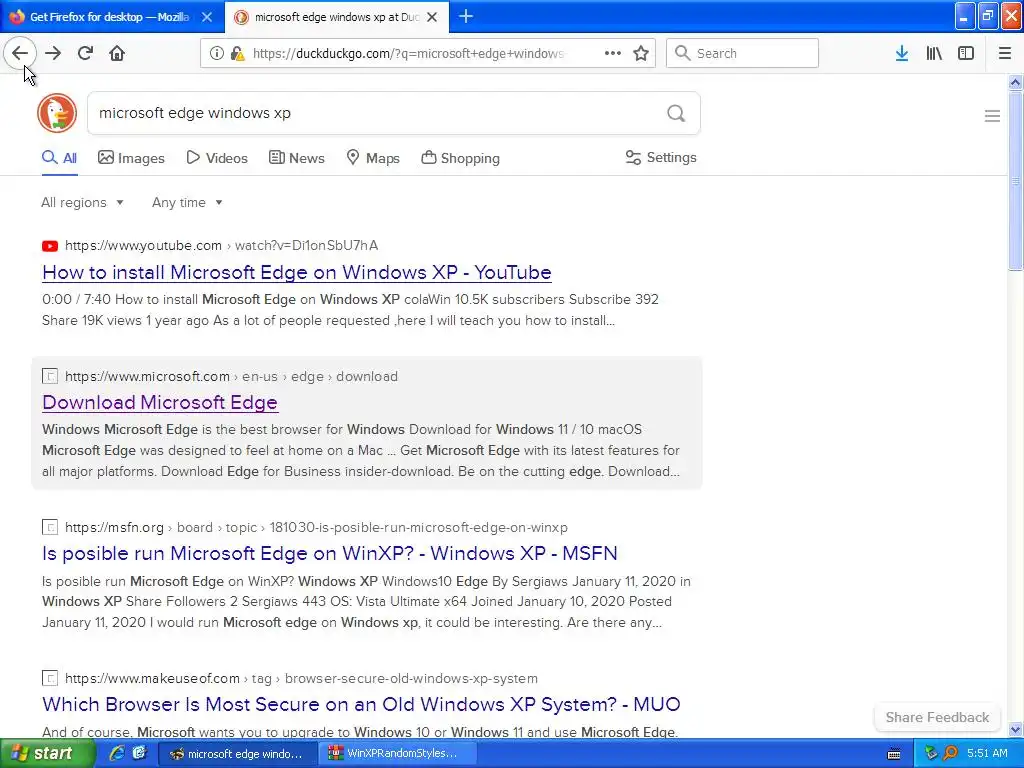
Task: Bookmark this page with the star icon
Action: [x=641, y=53]
